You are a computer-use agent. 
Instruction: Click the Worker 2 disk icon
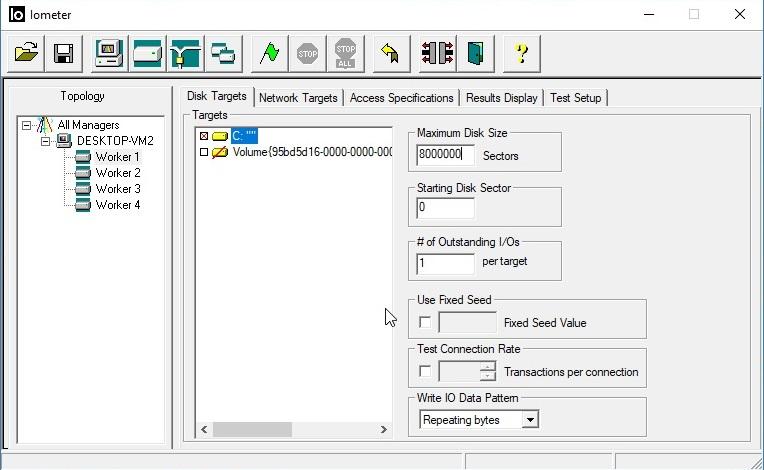[83, 173]
